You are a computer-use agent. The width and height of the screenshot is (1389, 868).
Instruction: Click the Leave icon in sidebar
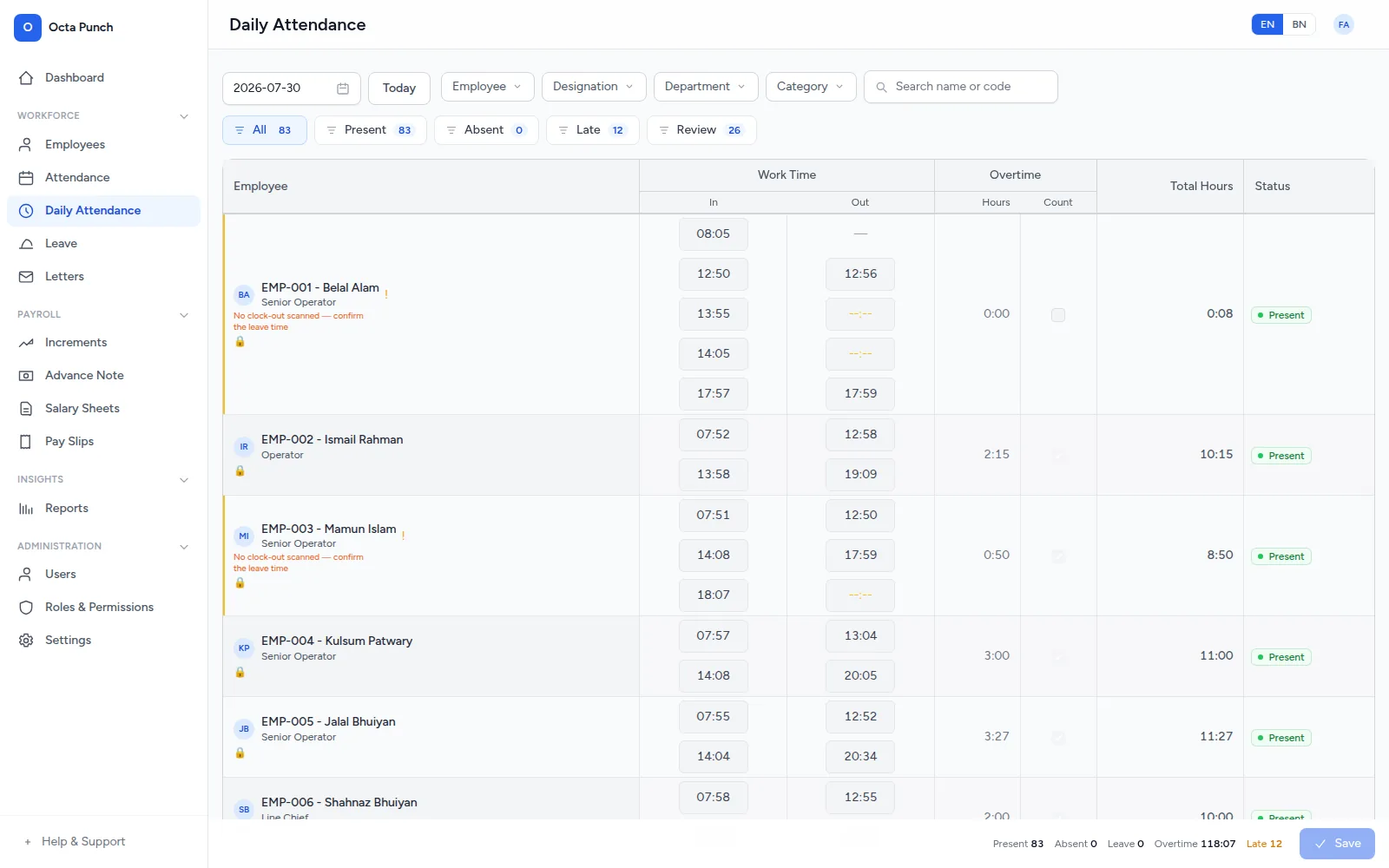(x=26, y=243)
